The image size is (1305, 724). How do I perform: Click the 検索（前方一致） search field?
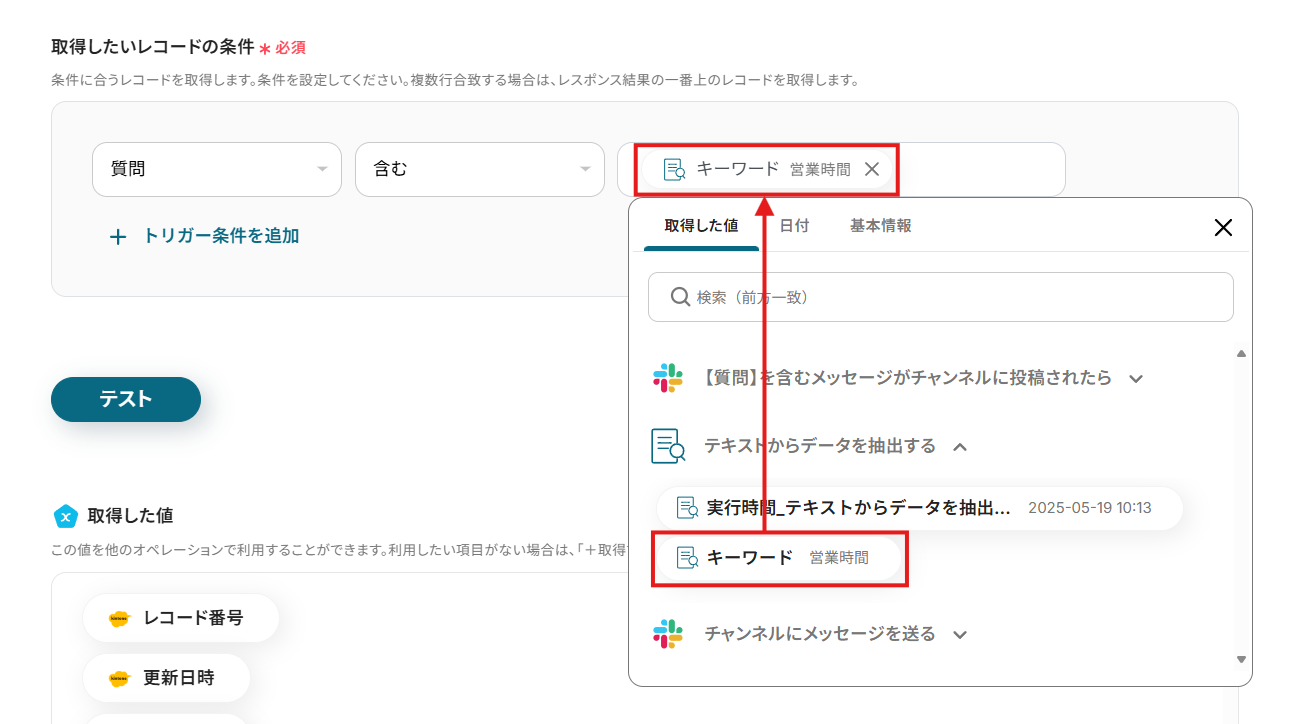pyautogui.click(x=941, y=297)
